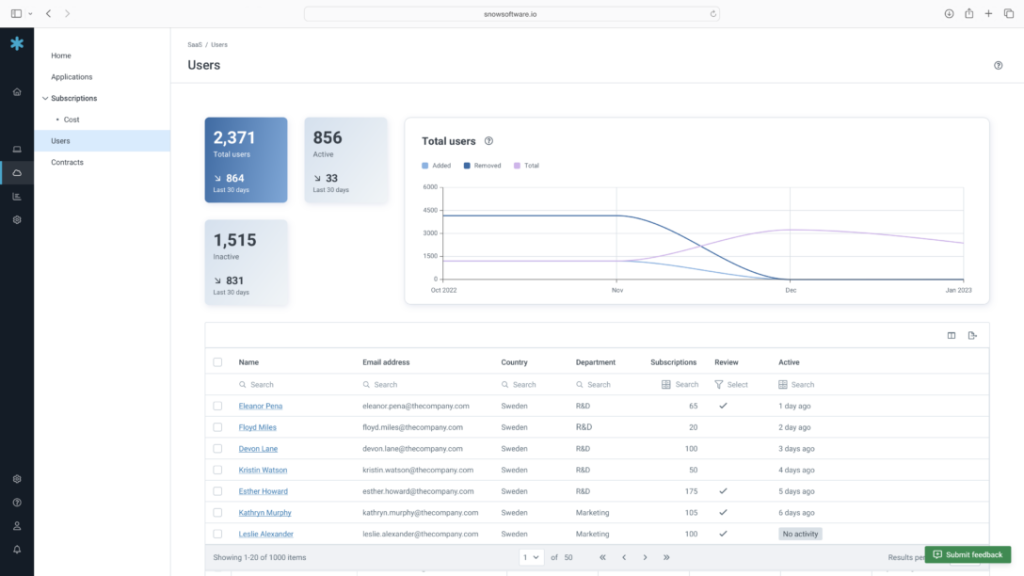Open the user profile for Floyd Miles

point(257,427)
